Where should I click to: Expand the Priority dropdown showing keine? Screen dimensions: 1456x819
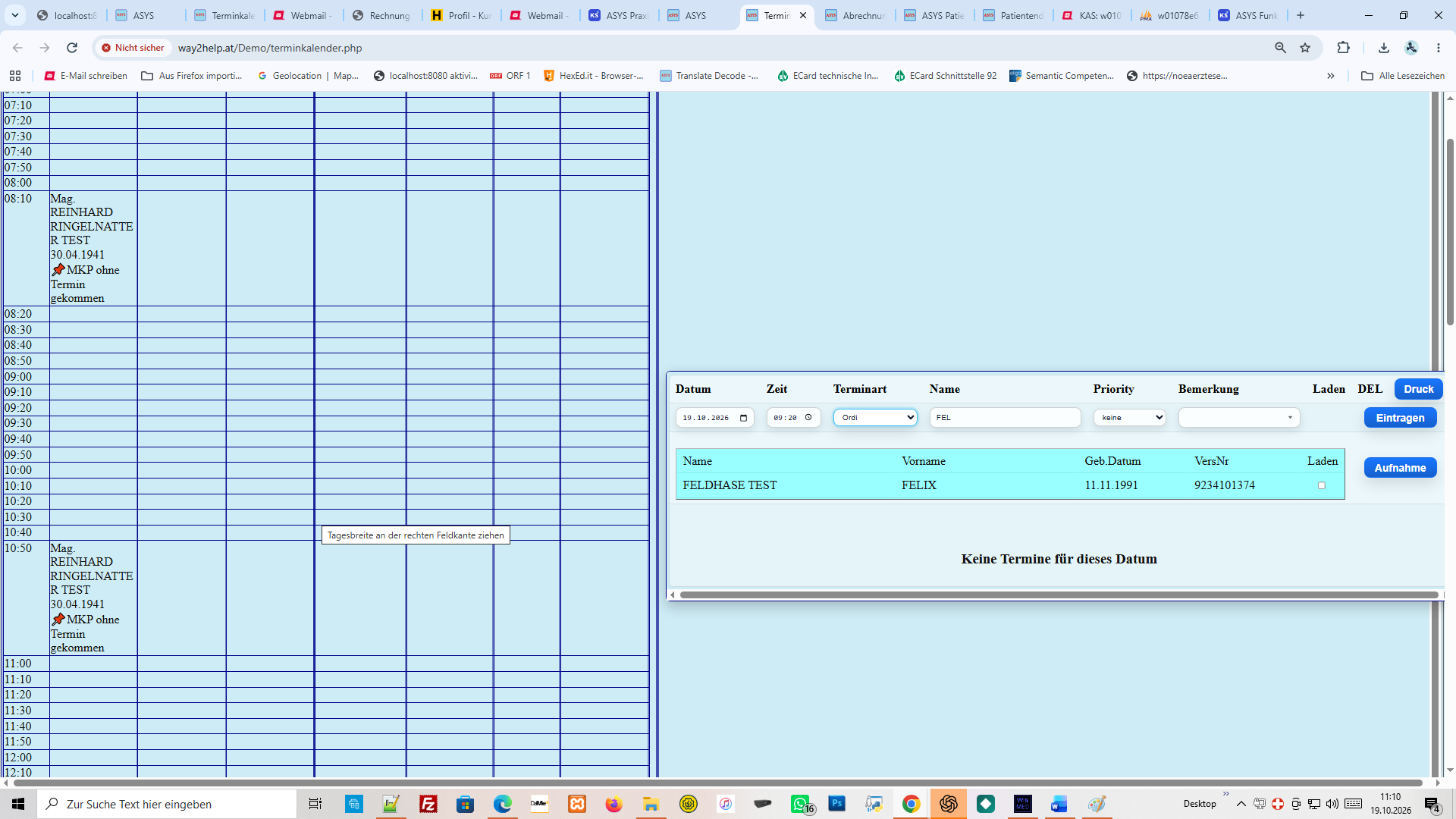click(x=1129, y=418)
